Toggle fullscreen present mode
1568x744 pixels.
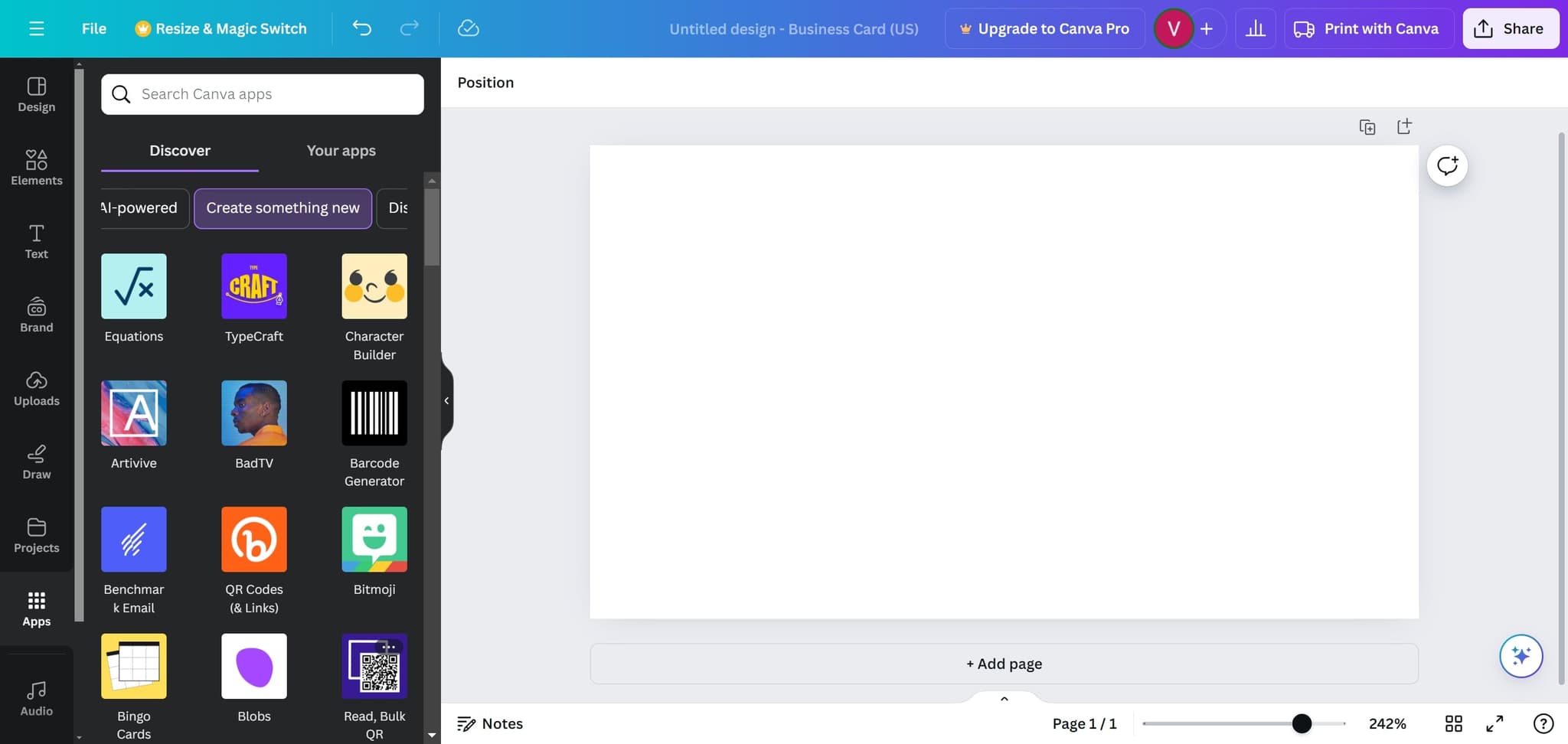pos(1494,723)
